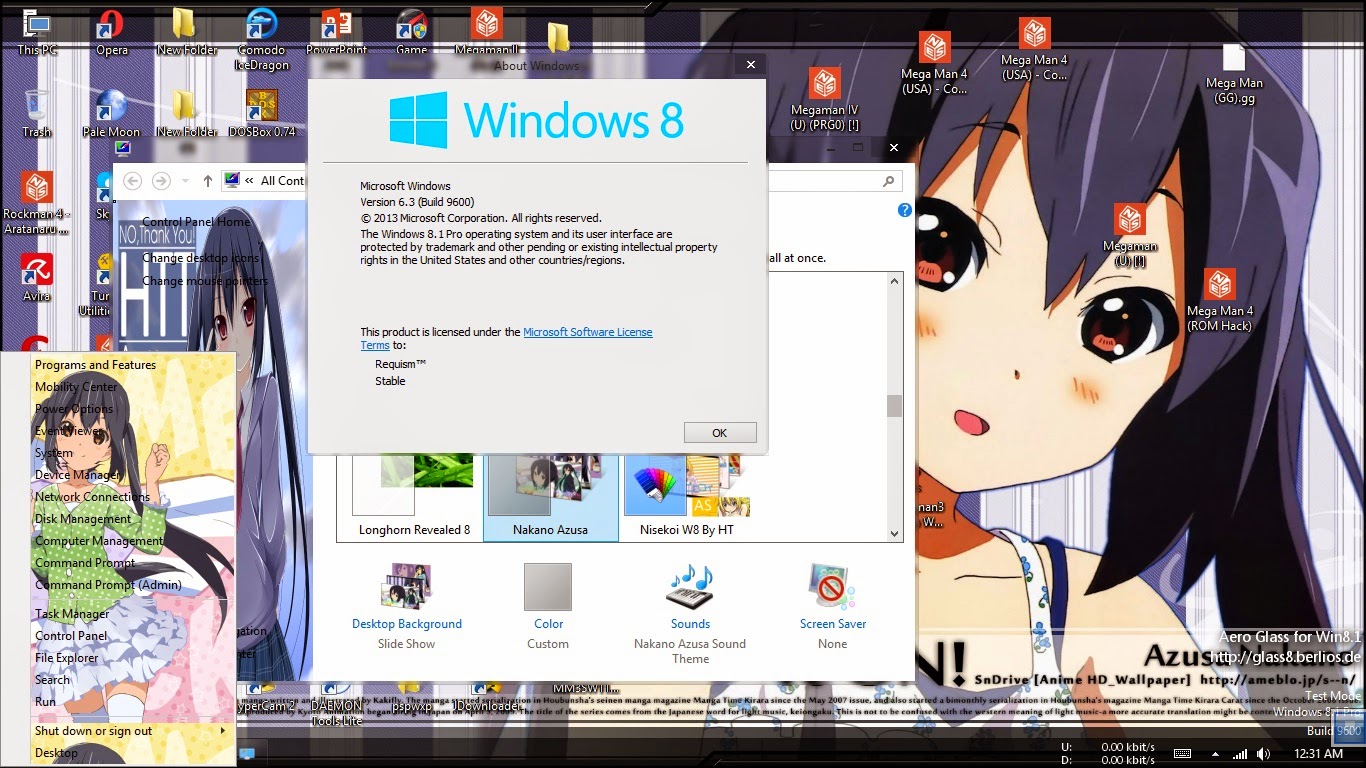Choose Device Manager in the menu
This screenshot has height=768, width=1366.
tap(78, 475)
